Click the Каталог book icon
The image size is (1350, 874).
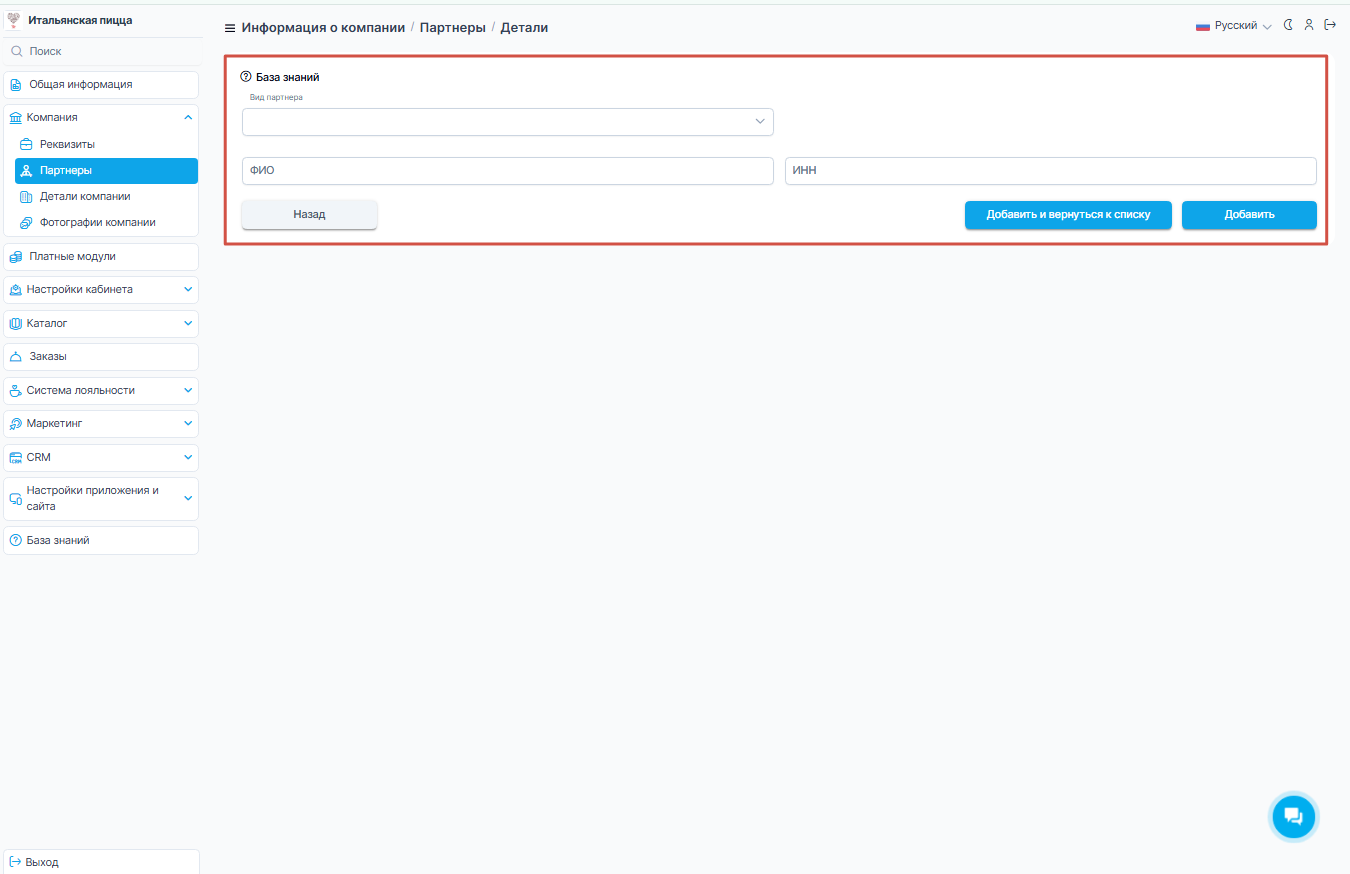tap(15, 324)
